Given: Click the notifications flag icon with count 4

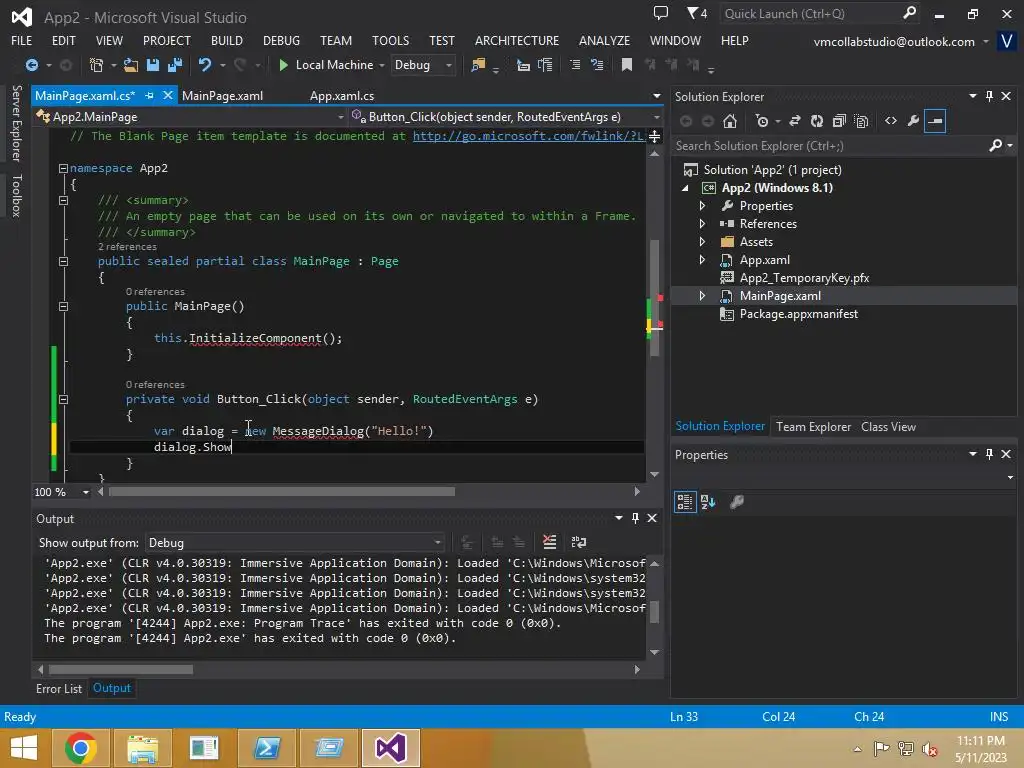Looking at the screenshot, I should tap(696, 13).
